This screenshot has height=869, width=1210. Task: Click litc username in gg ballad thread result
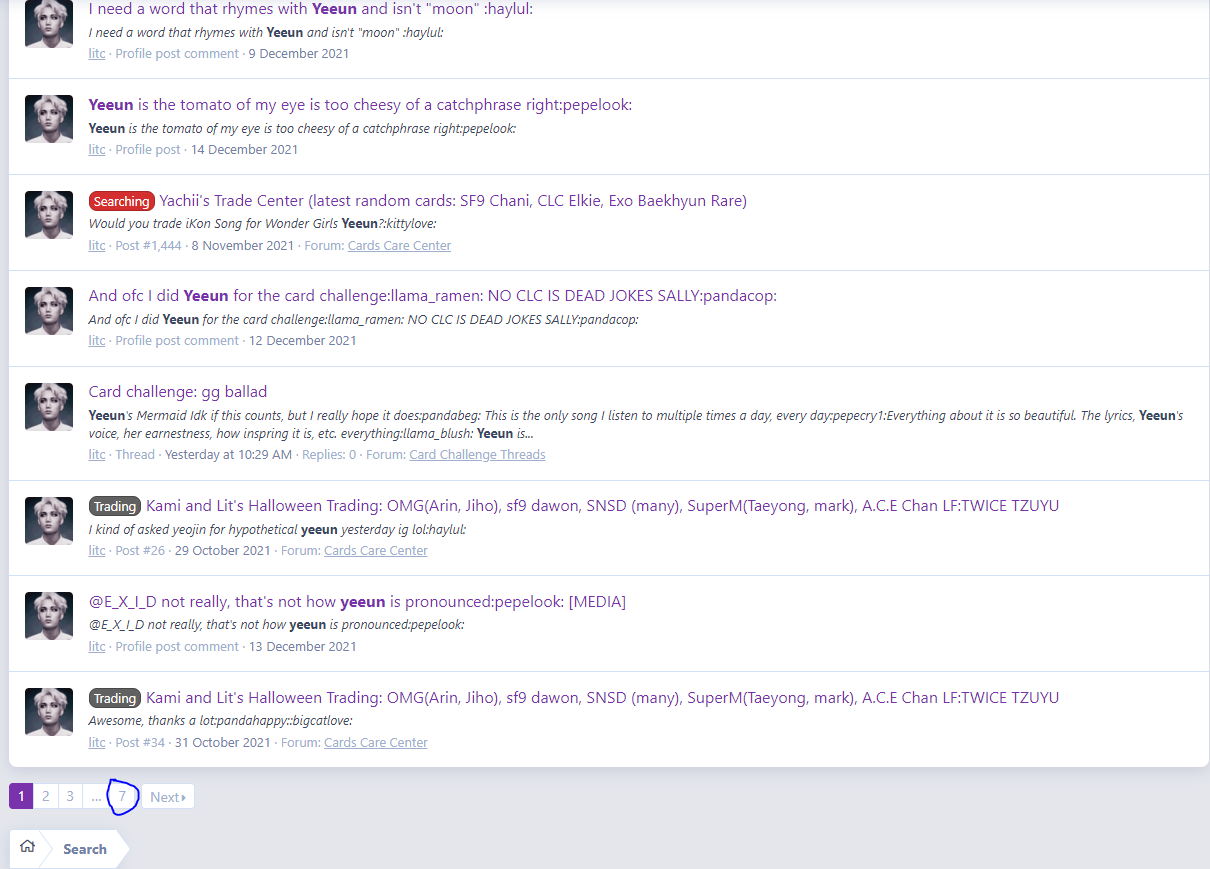(97, 455)
